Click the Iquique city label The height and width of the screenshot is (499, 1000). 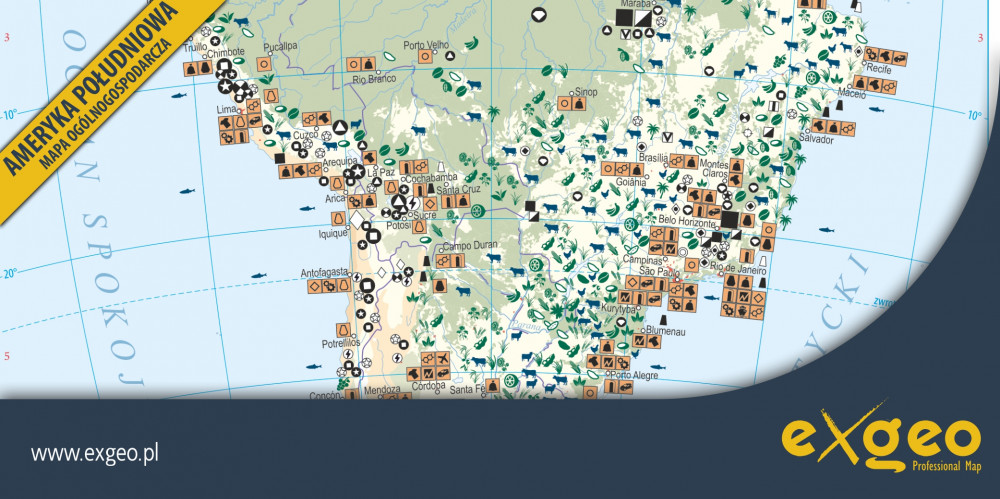pos(332,234)
